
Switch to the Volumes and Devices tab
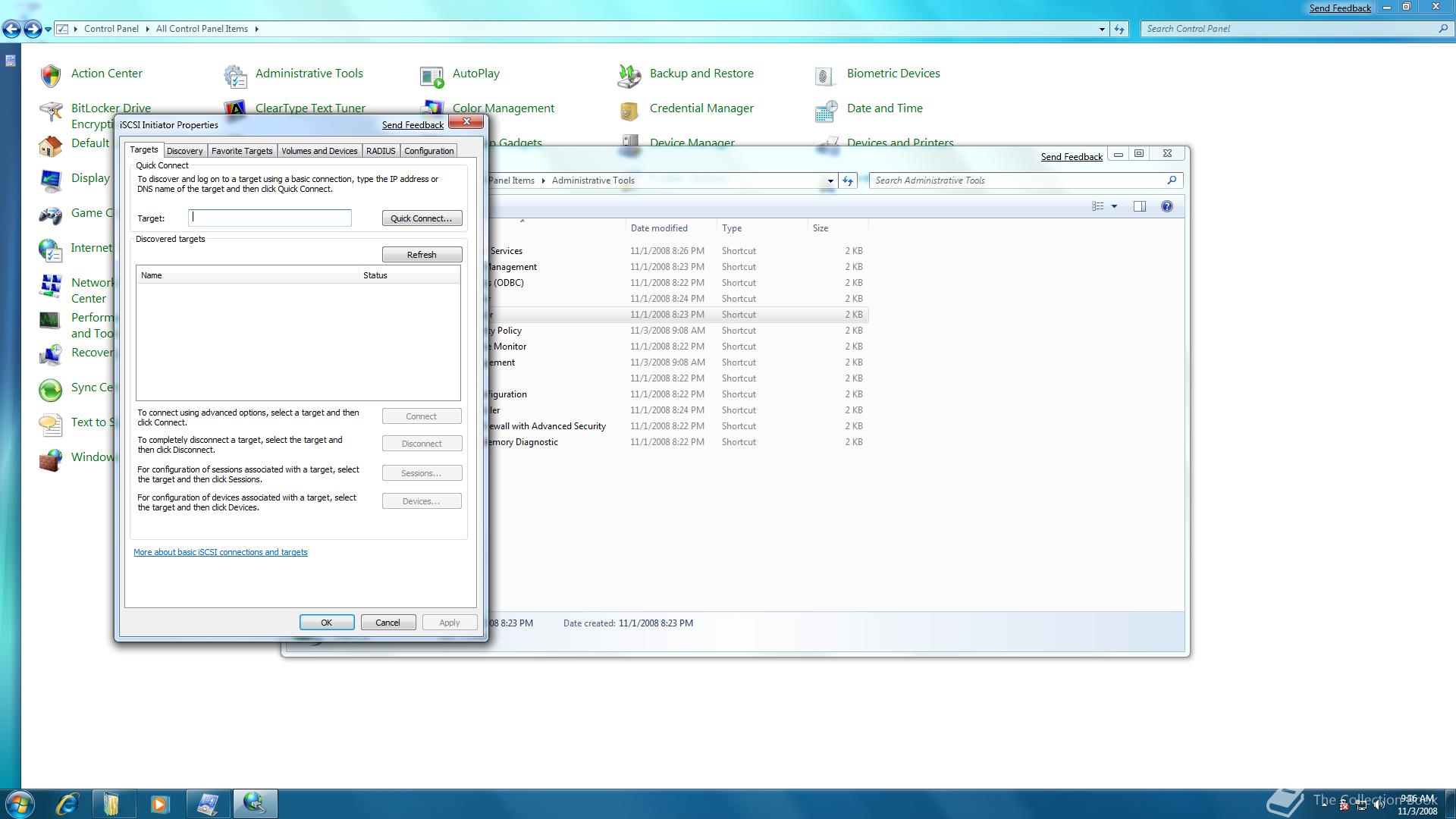click(x=319, y=151)
